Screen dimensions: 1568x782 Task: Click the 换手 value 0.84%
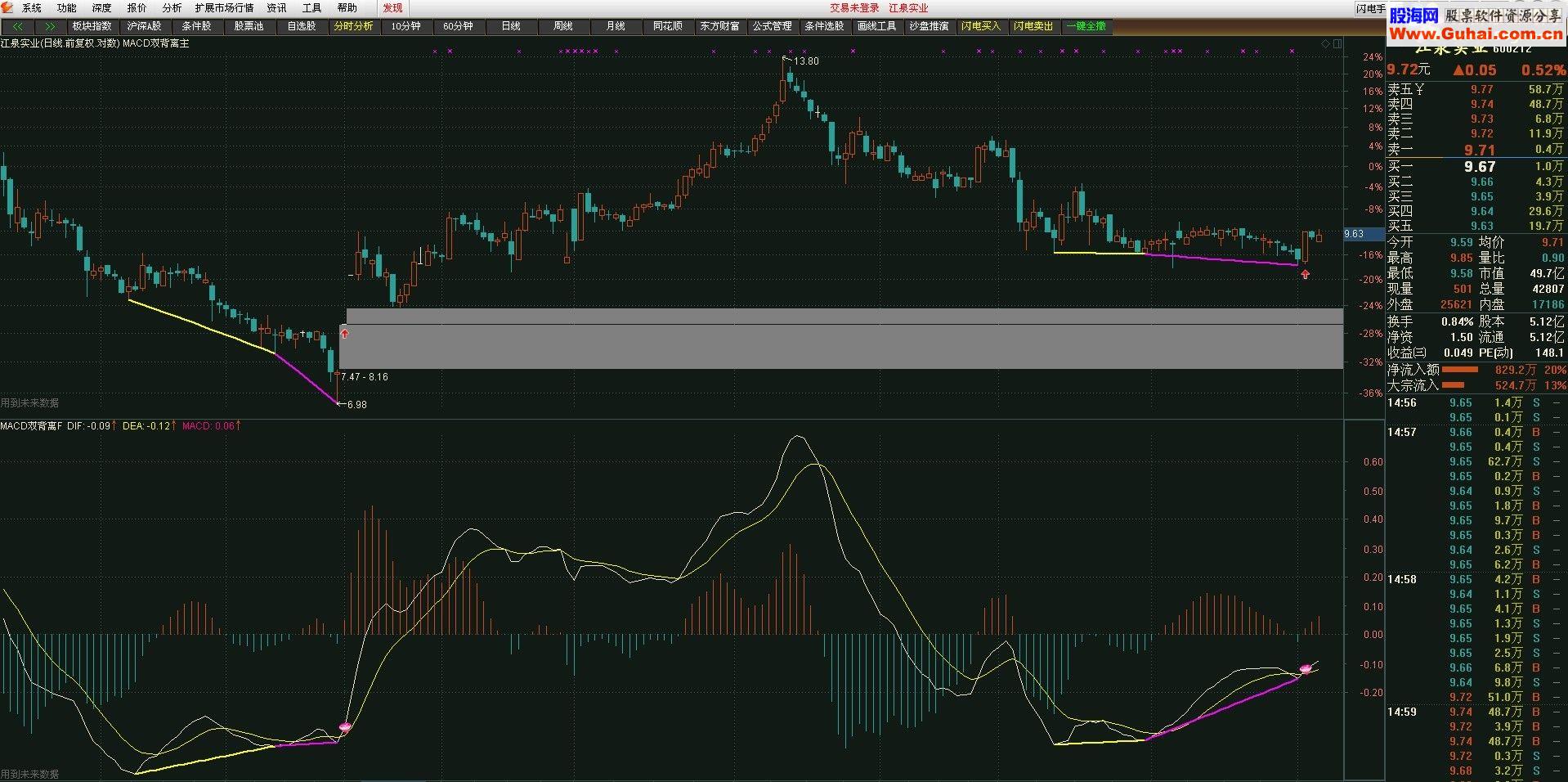point(1457,322)
